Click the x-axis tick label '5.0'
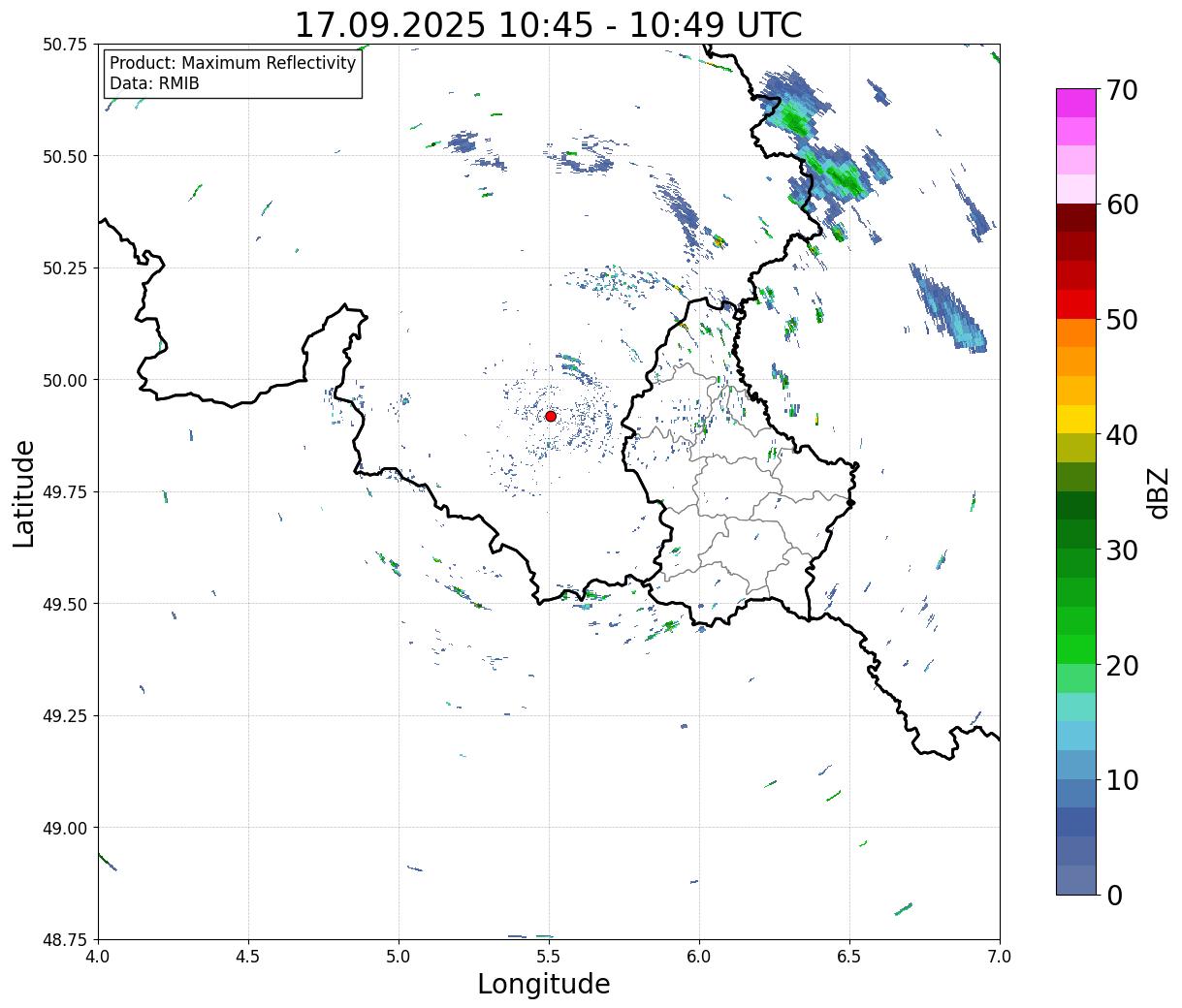The height and width of the screenshot is (1008, 1182). tap(399, 956)
